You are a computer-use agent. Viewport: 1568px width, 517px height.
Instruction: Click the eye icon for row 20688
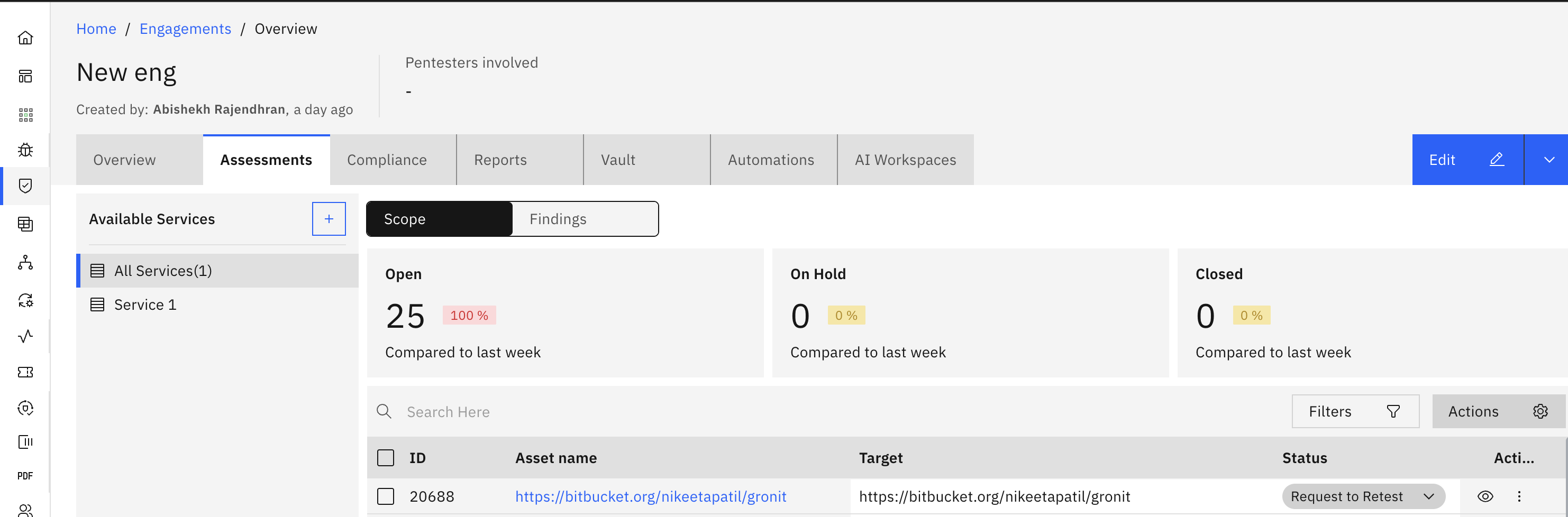click(1484, 496)
